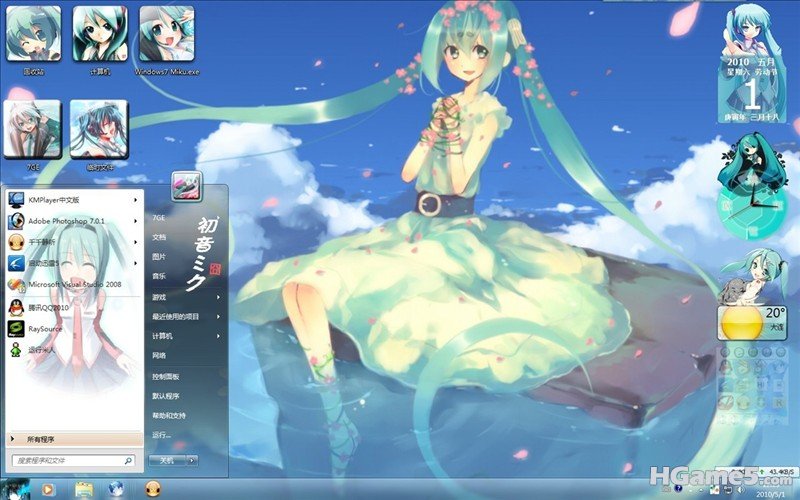
Task: Expand the 游戏 submenu arrow
Action: tap(218, 297)
